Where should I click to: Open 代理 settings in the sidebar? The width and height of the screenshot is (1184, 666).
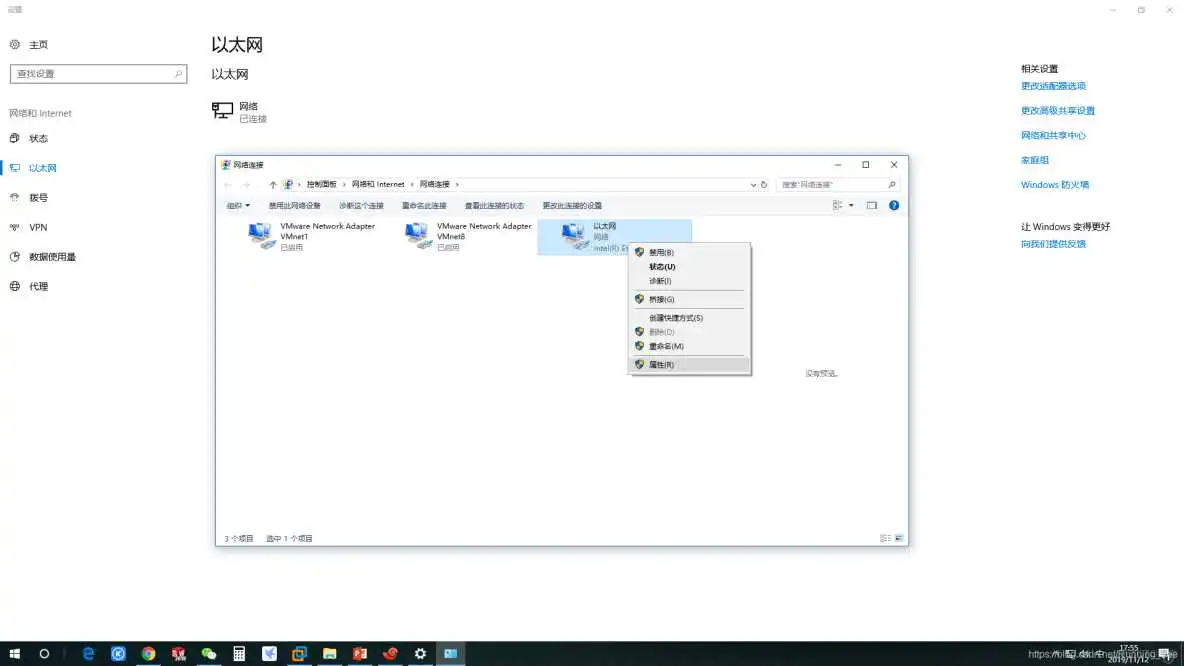coord(40,286)
